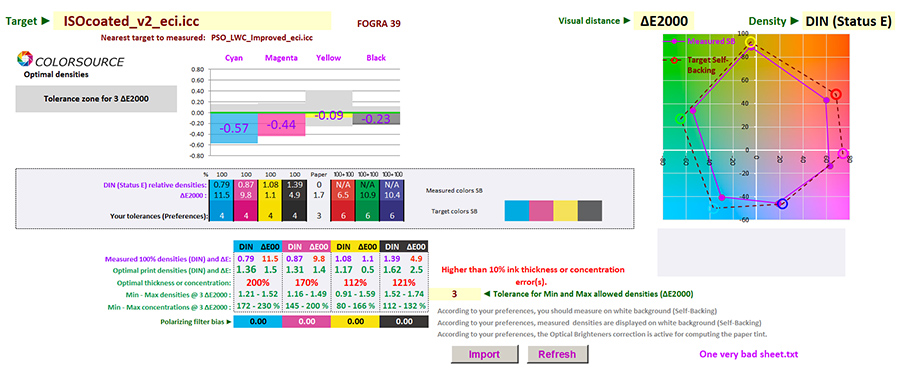Click the Paper ΔE2000 value 1.7
This screenshot has height=377, width=908.
[318, 196]
